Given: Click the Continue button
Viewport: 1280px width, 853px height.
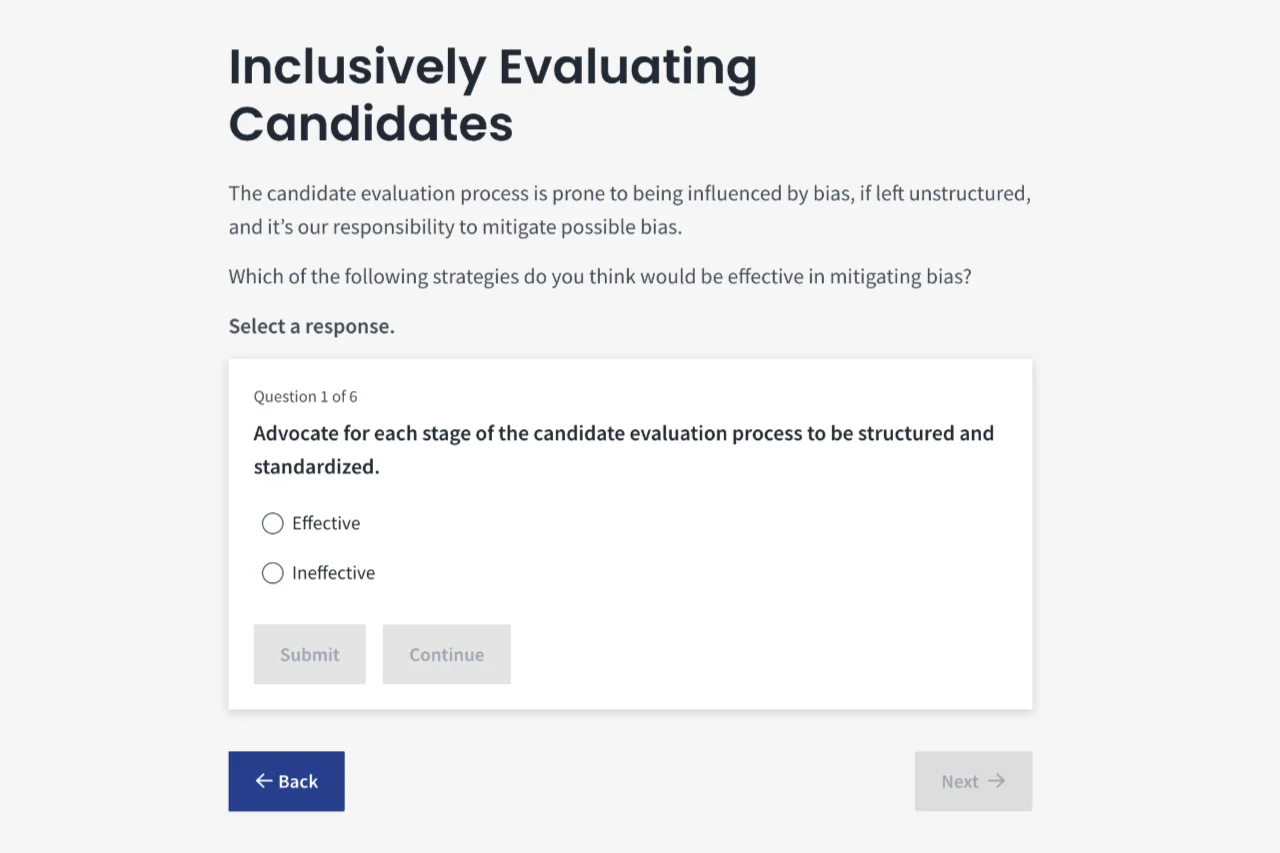Looking at the screenshot, I should (x=447, y=654).
